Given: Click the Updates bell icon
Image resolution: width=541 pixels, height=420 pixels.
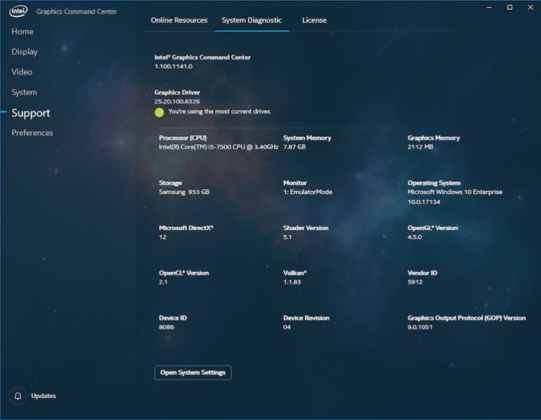Looking at the screenshot, I should (x=18, y=396).
